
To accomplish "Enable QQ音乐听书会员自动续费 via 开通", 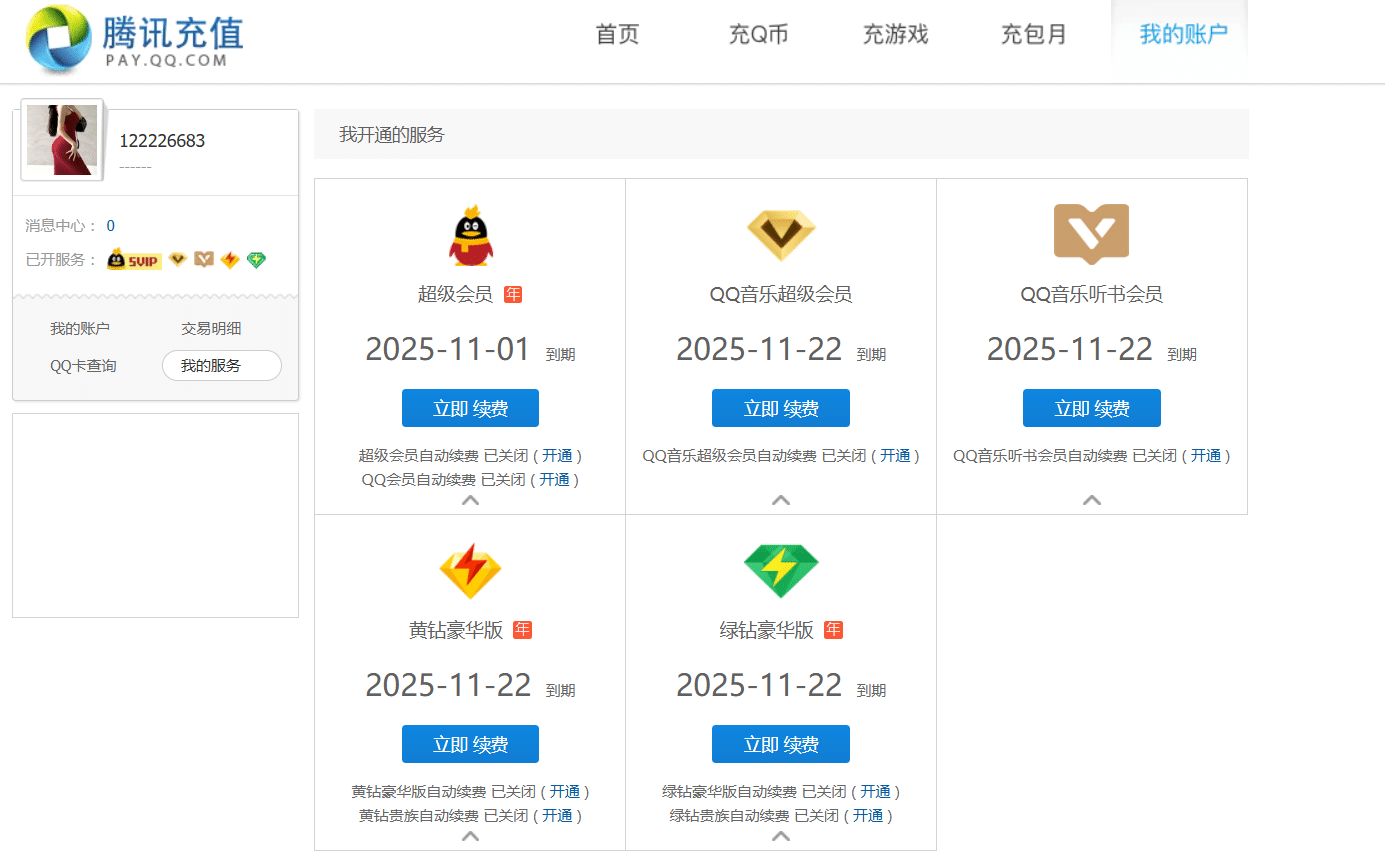I will [x=1206, y=456].
